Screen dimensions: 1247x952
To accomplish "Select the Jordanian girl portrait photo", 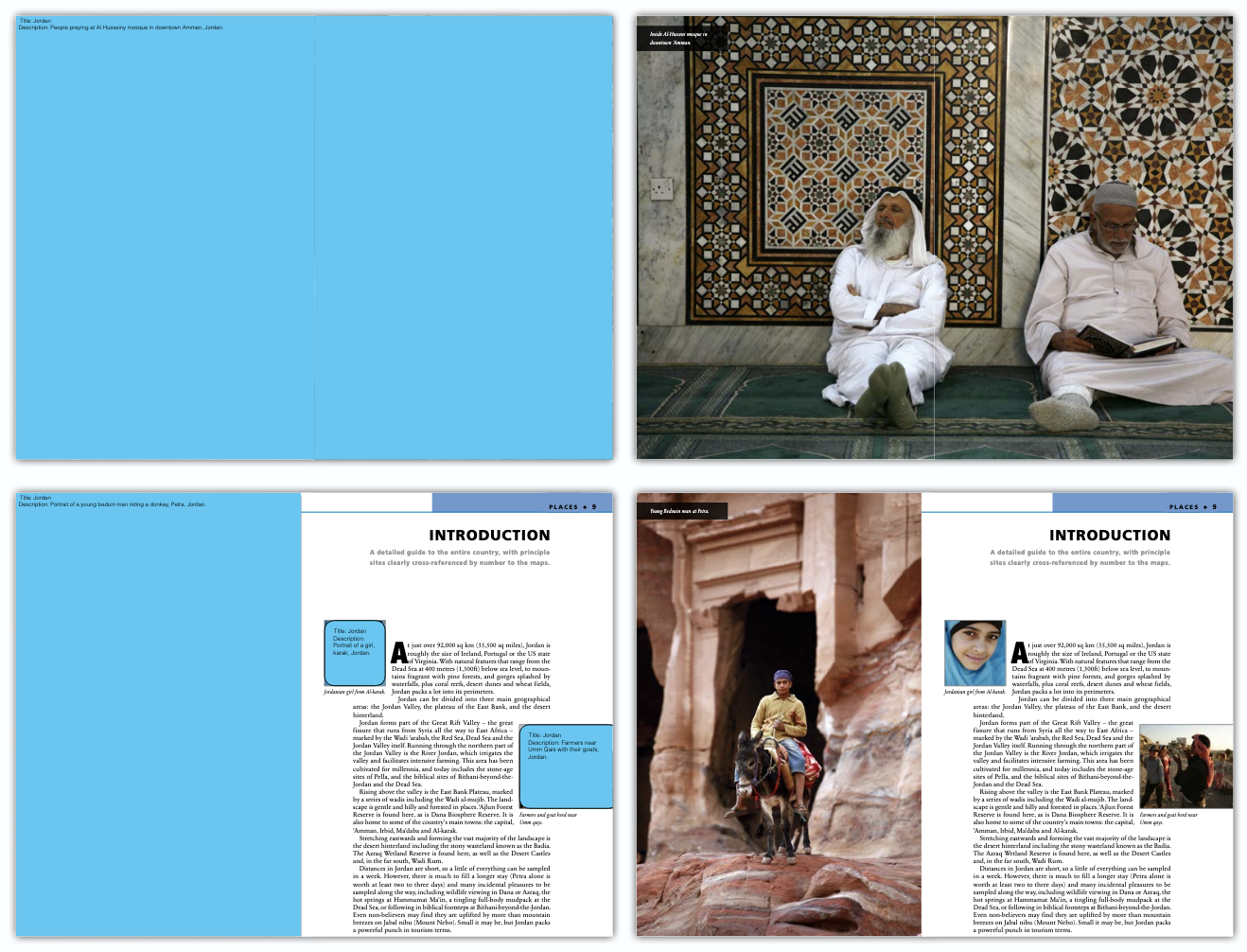I will (975, 653).
